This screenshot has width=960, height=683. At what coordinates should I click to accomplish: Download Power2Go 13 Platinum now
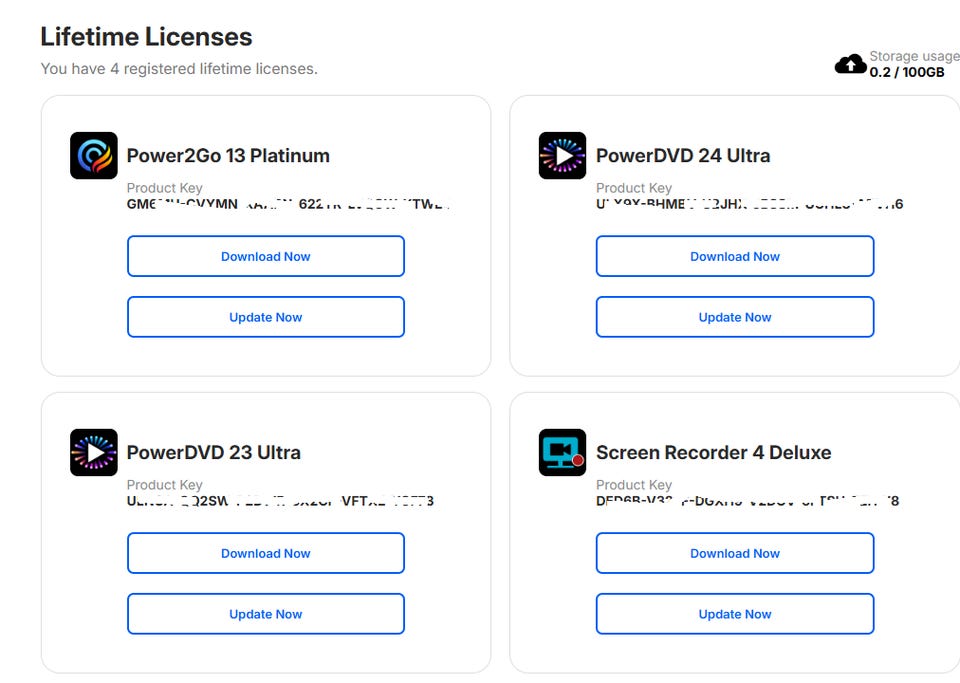click(x=266, y=256)
